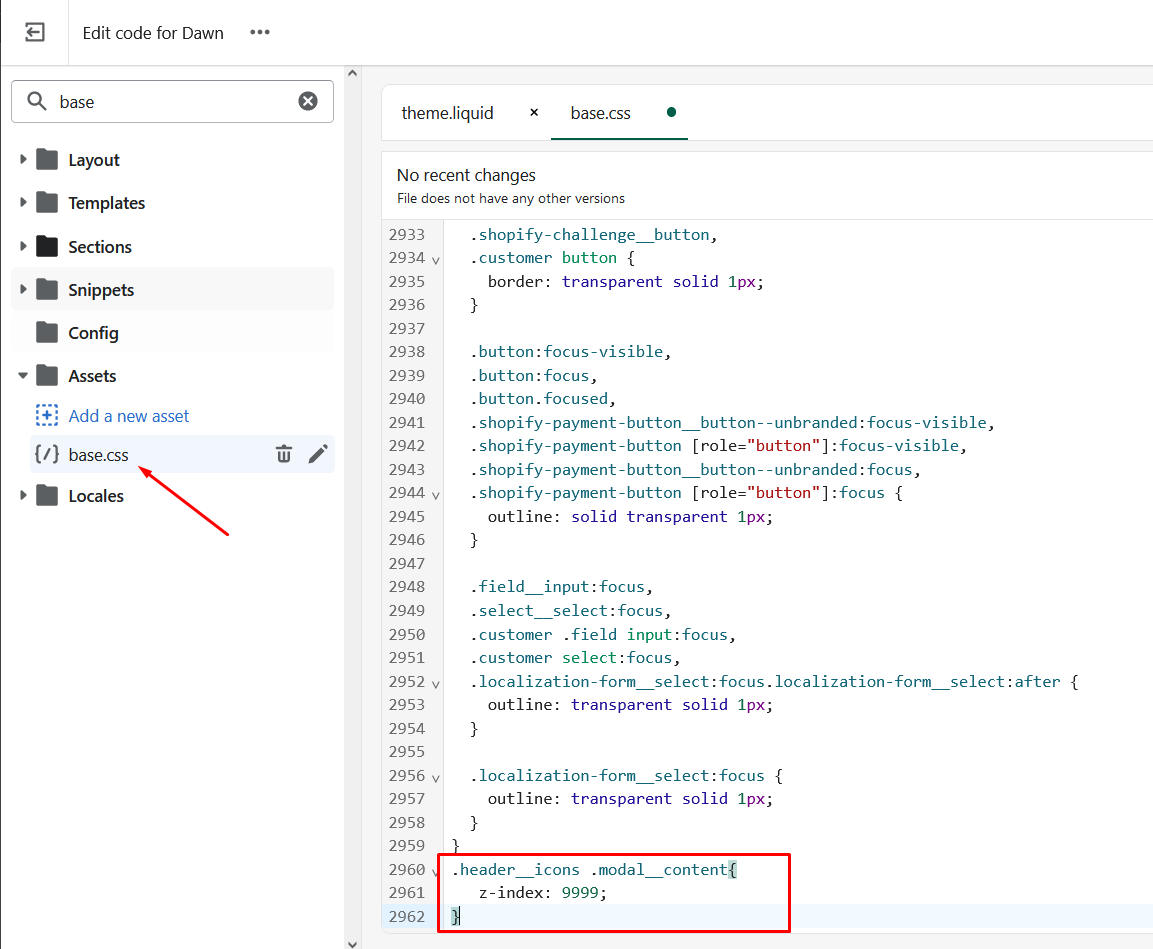The image size is (1153, 949).
Task: Click '.customer select:focus,' code line
Action: [x=576, y=658]
